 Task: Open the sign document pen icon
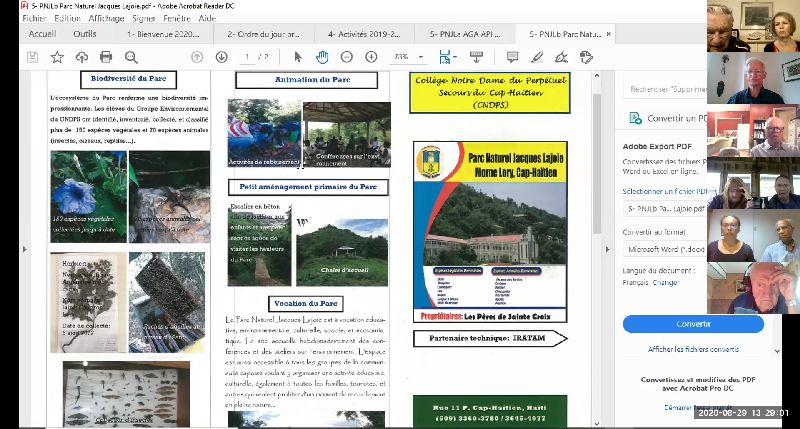[561, 57]
